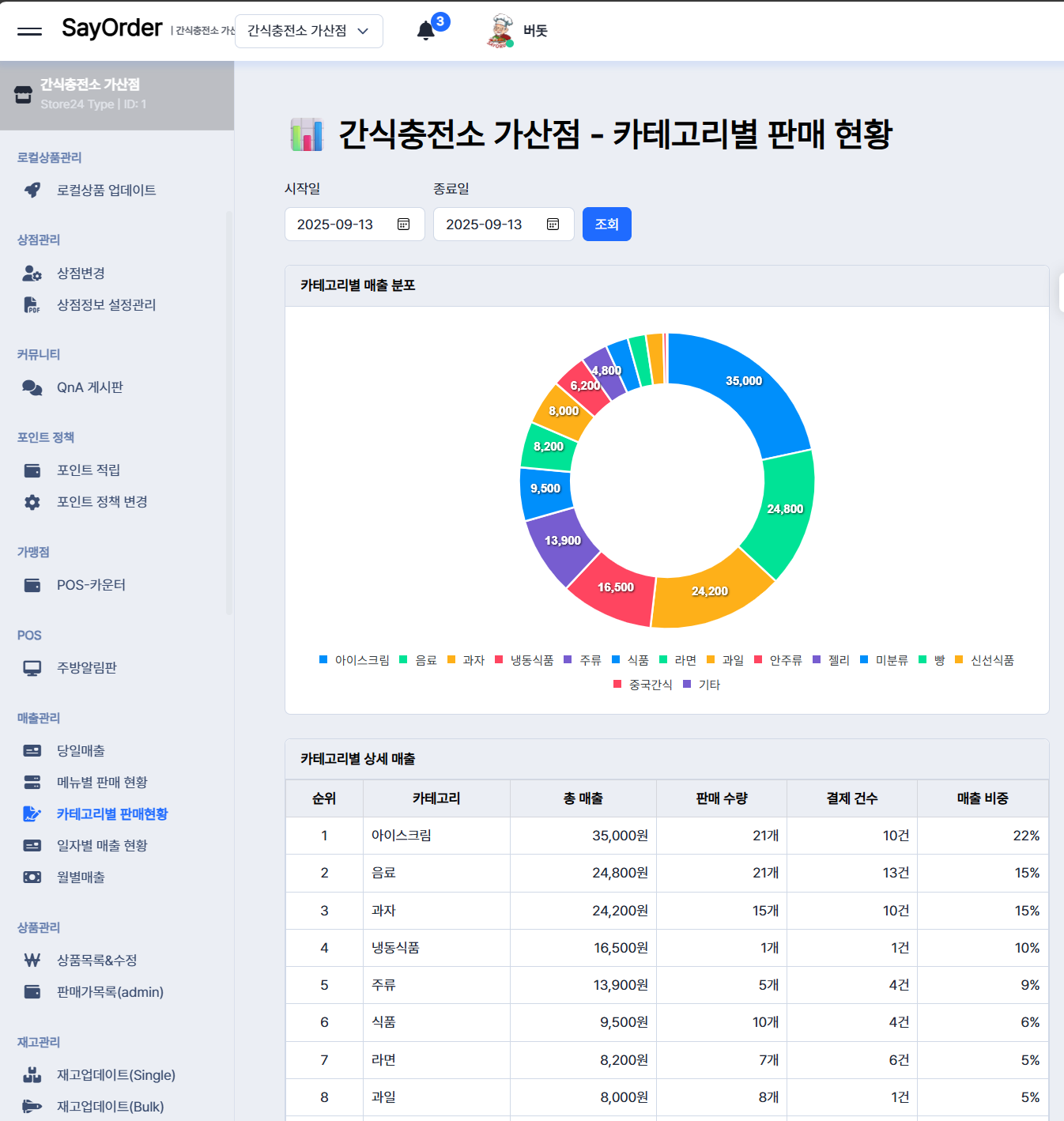
Task: Go to 메뉴별 판매 현황 page
Action: pyautogui.click(x=102, y=783)
